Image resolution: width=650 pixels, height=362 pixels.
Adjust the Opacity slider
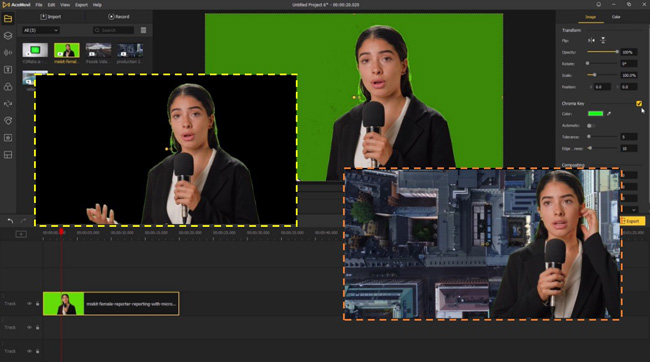[602, 52]
